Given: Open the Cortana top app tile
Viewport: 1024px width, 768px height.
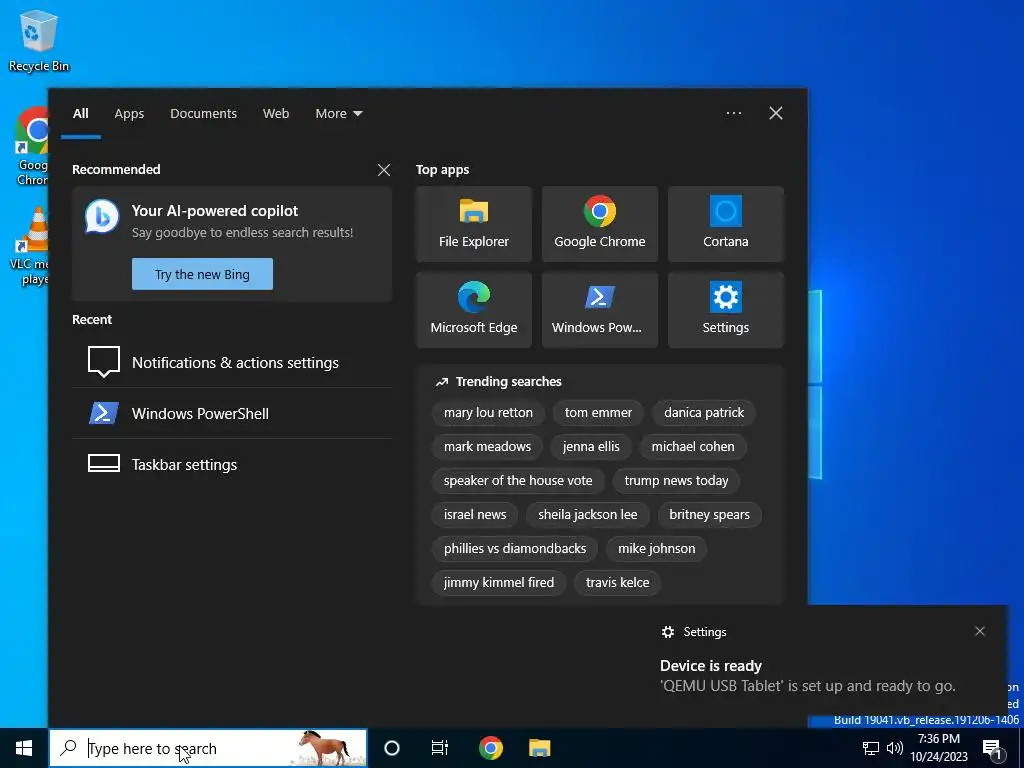Looking at the screenshot, I should 726,224.
